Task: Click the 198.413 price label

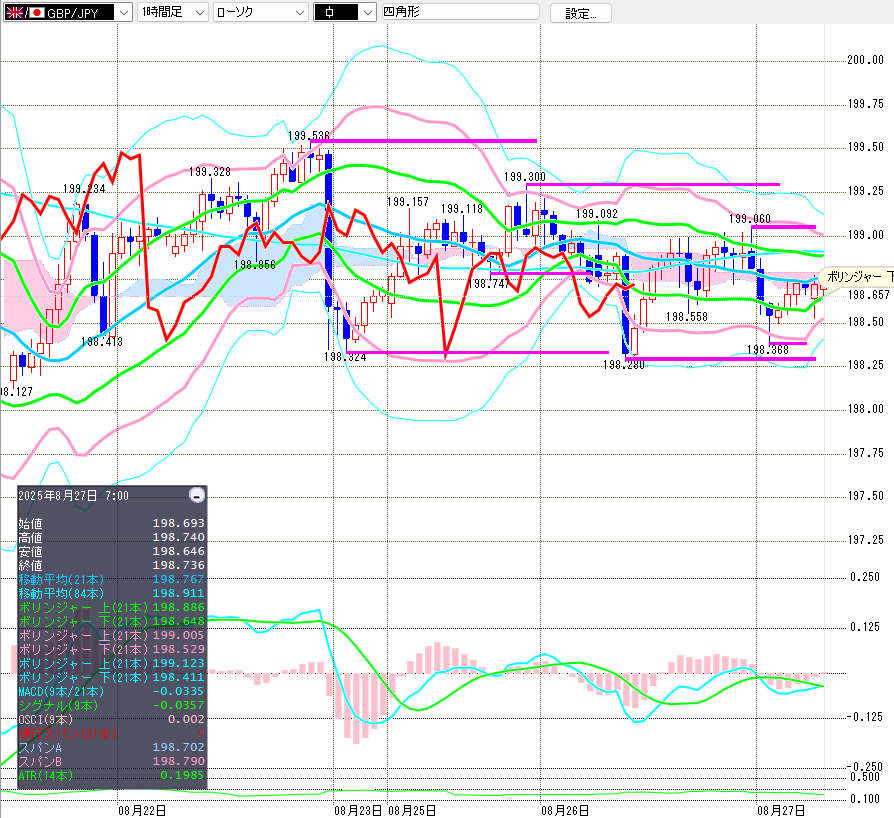Action: pyautogui.click(x=101, y=341)
